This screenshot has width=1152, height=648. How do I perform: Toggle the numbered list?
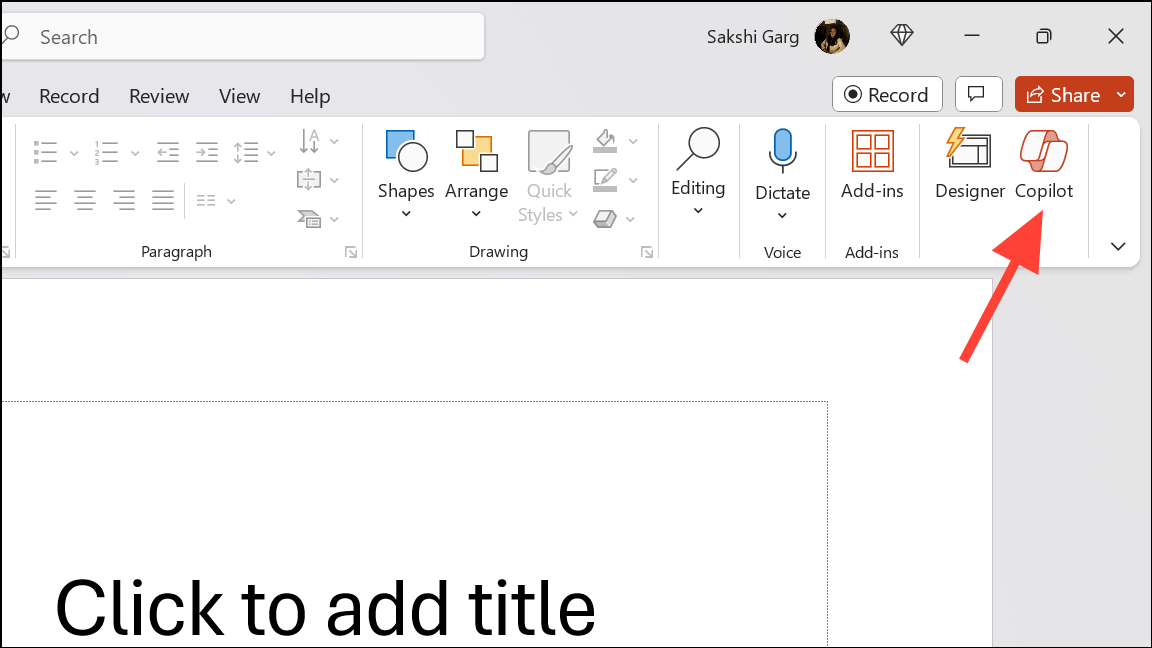click(104, 152)
